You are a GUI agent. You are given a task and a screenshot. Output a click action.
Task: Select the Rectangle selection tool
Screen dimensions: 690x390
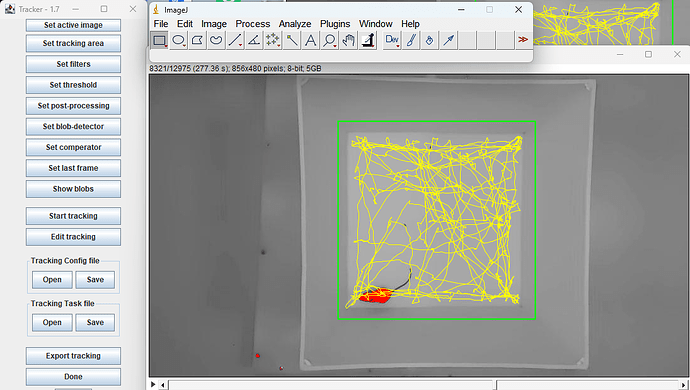point(159,40)
